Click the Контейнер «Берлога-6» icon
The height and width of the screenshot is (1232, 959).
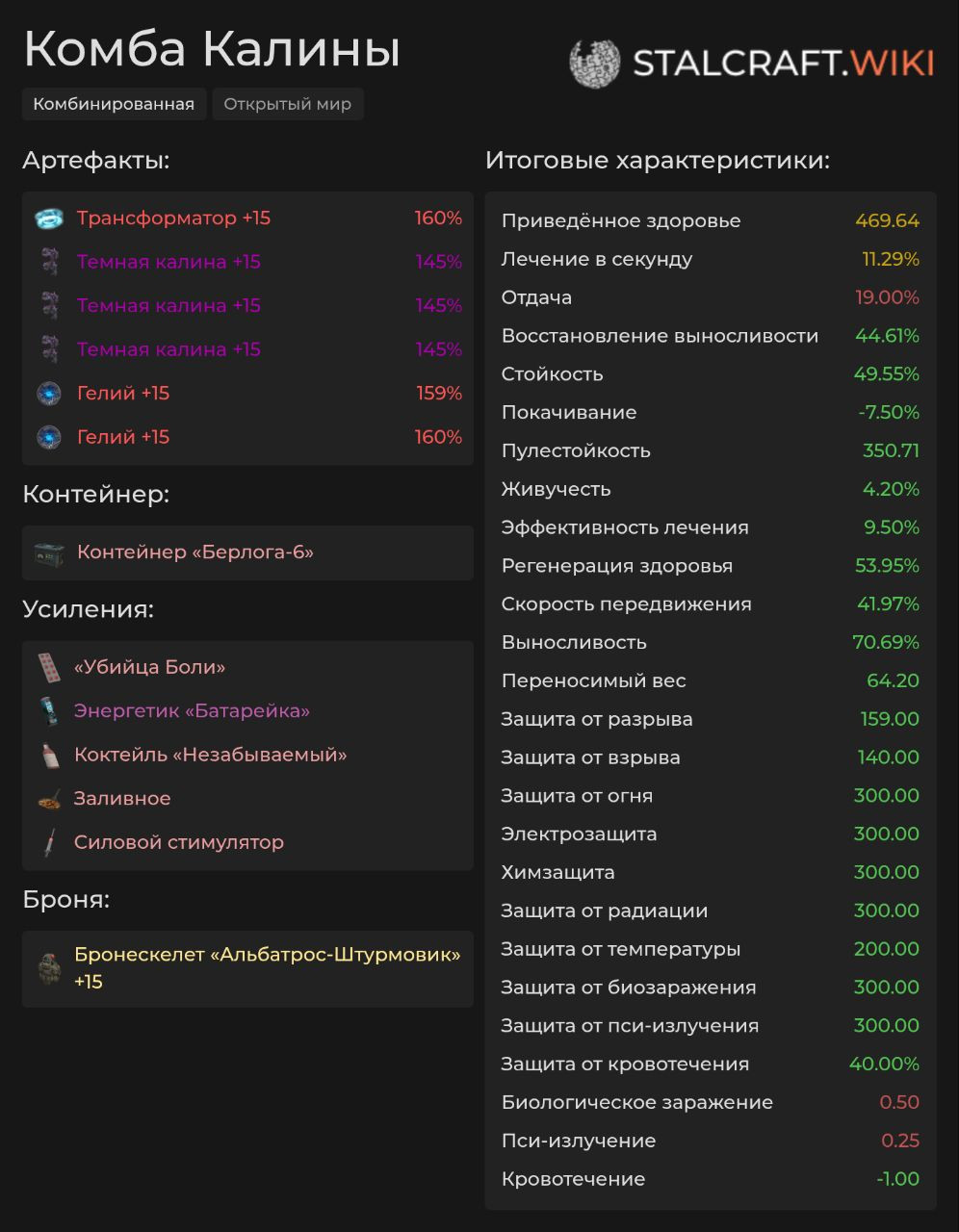49,552
